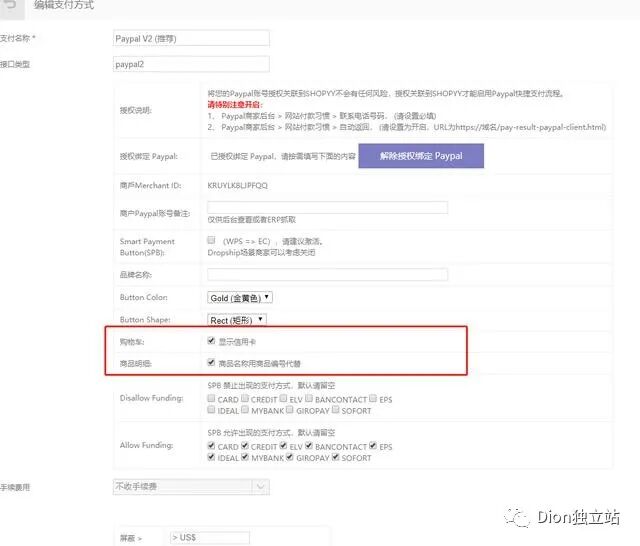Click the US$ currency input field

(x=210, y=537)
